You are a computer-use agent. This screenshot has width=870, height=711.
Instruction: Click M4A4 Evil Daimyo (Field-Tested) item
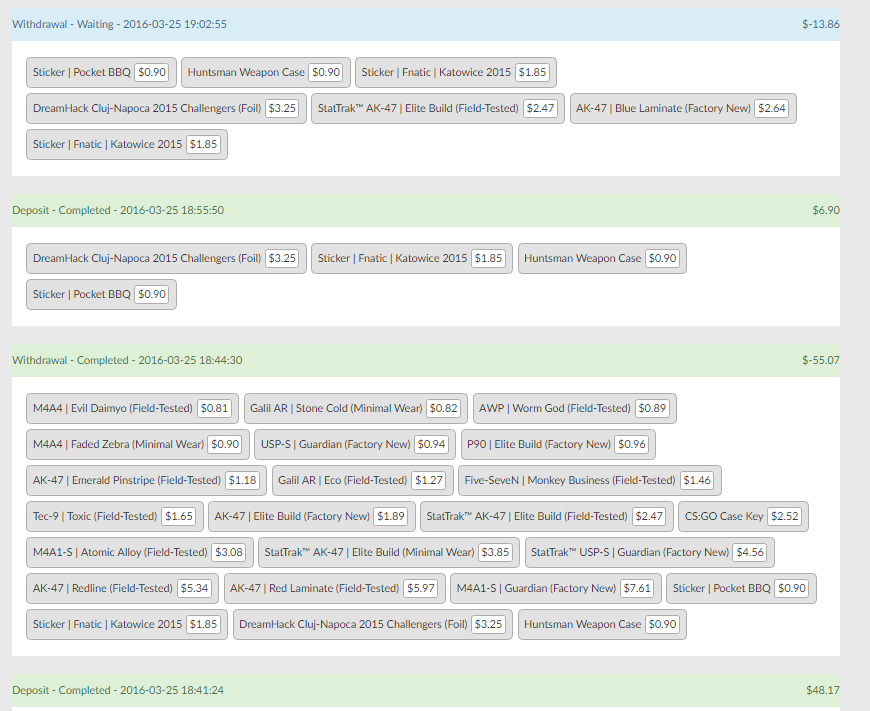click(132, 408)
